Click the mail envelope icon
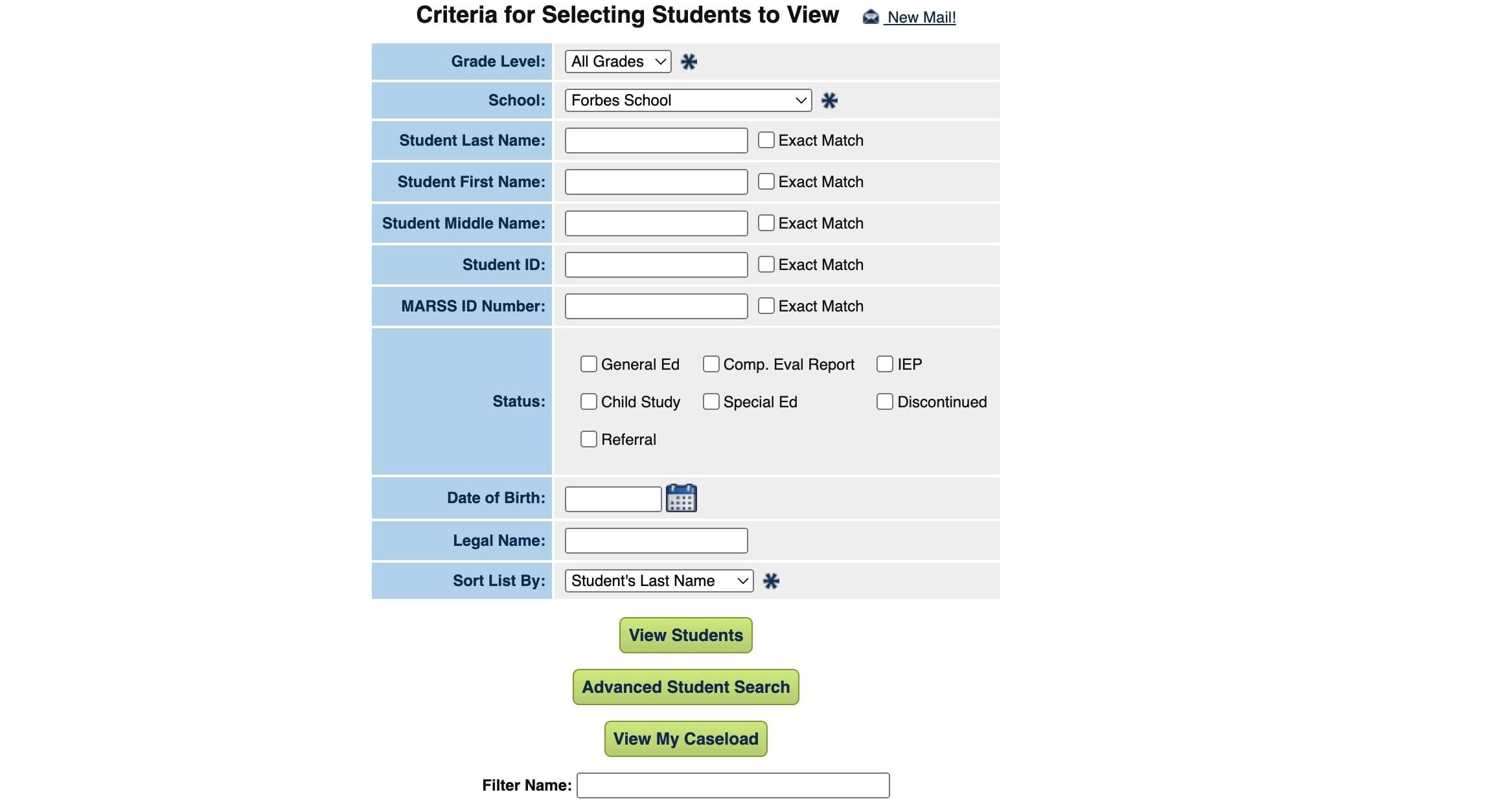This screenshot has width=1501, height=812. tap(871, 17)
